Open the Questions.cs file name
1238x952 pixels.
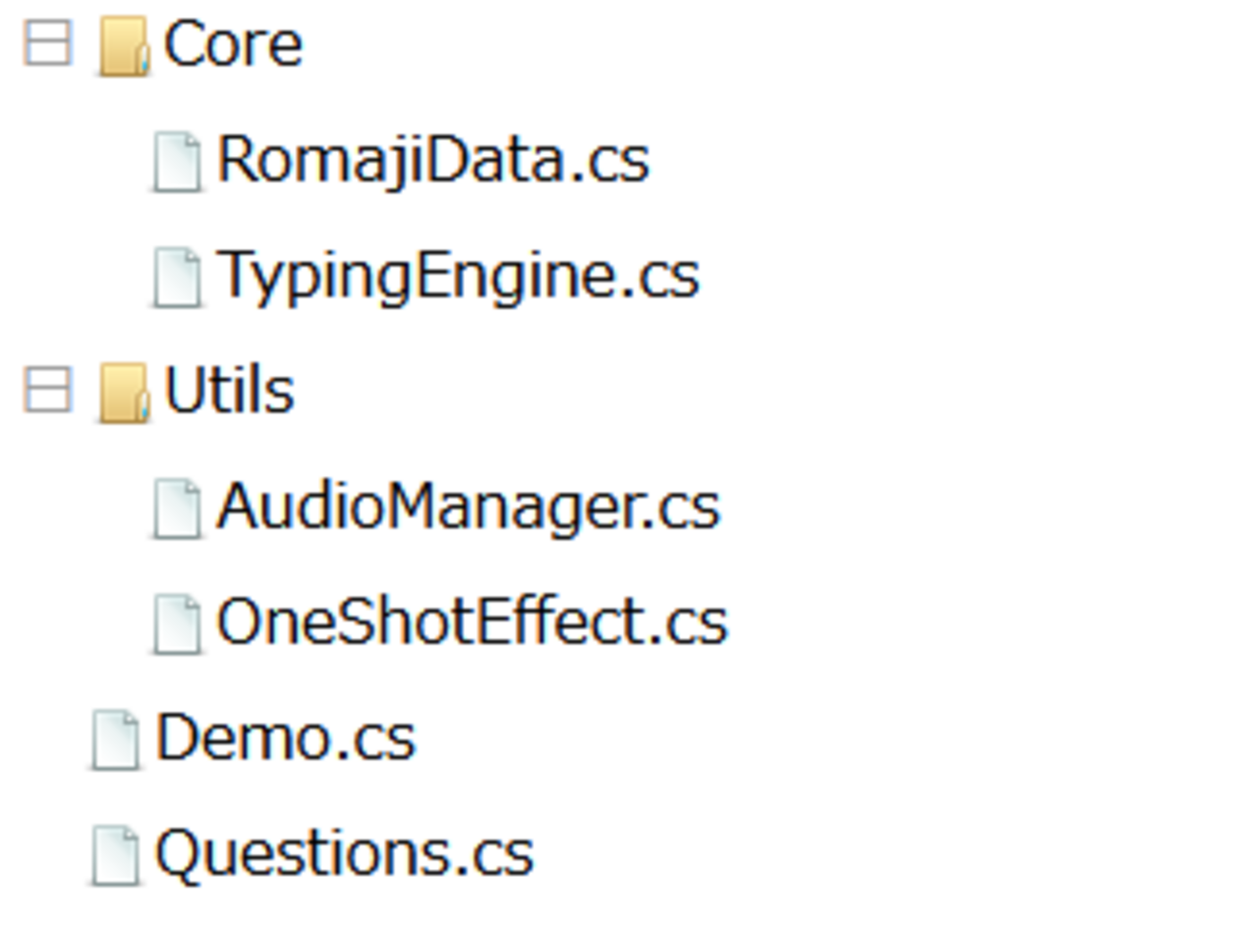[345, 853]
